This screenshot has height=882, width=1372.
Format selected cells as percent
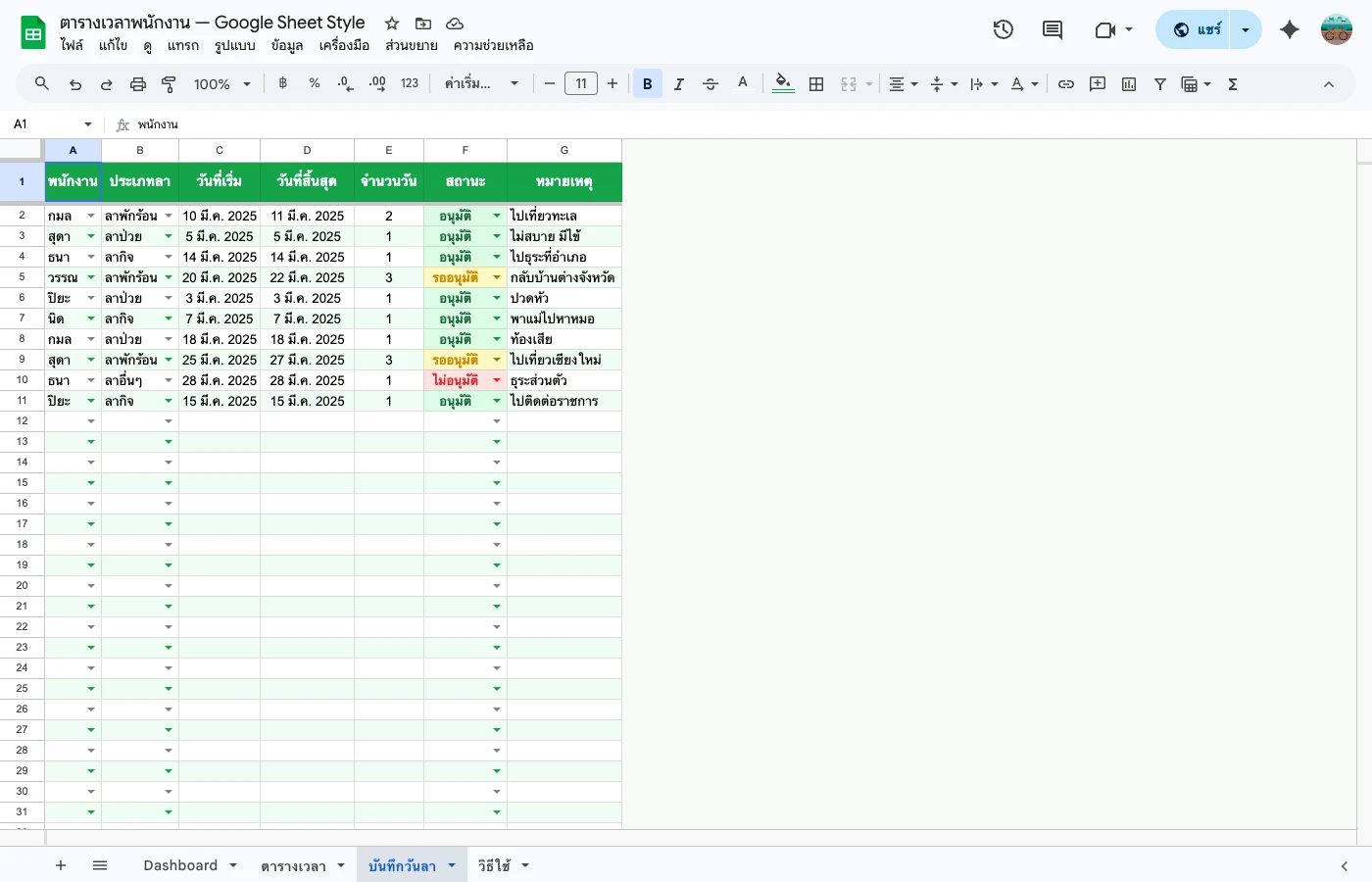(315, 83)
